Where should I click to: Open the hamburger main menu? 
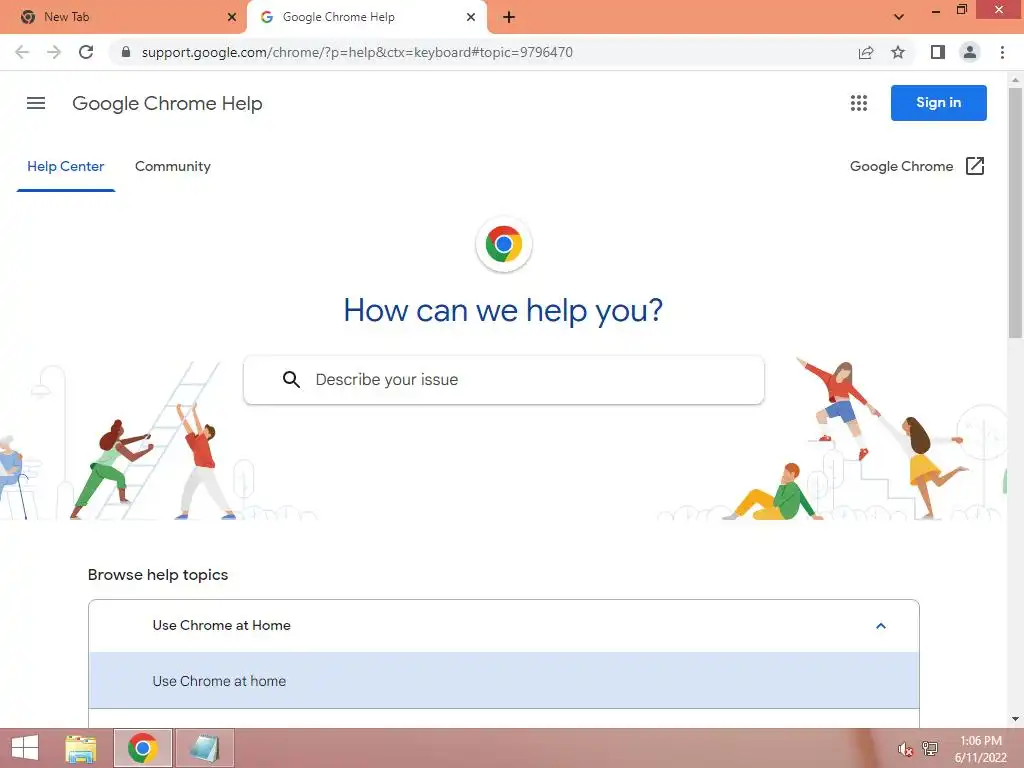(36, 103)
